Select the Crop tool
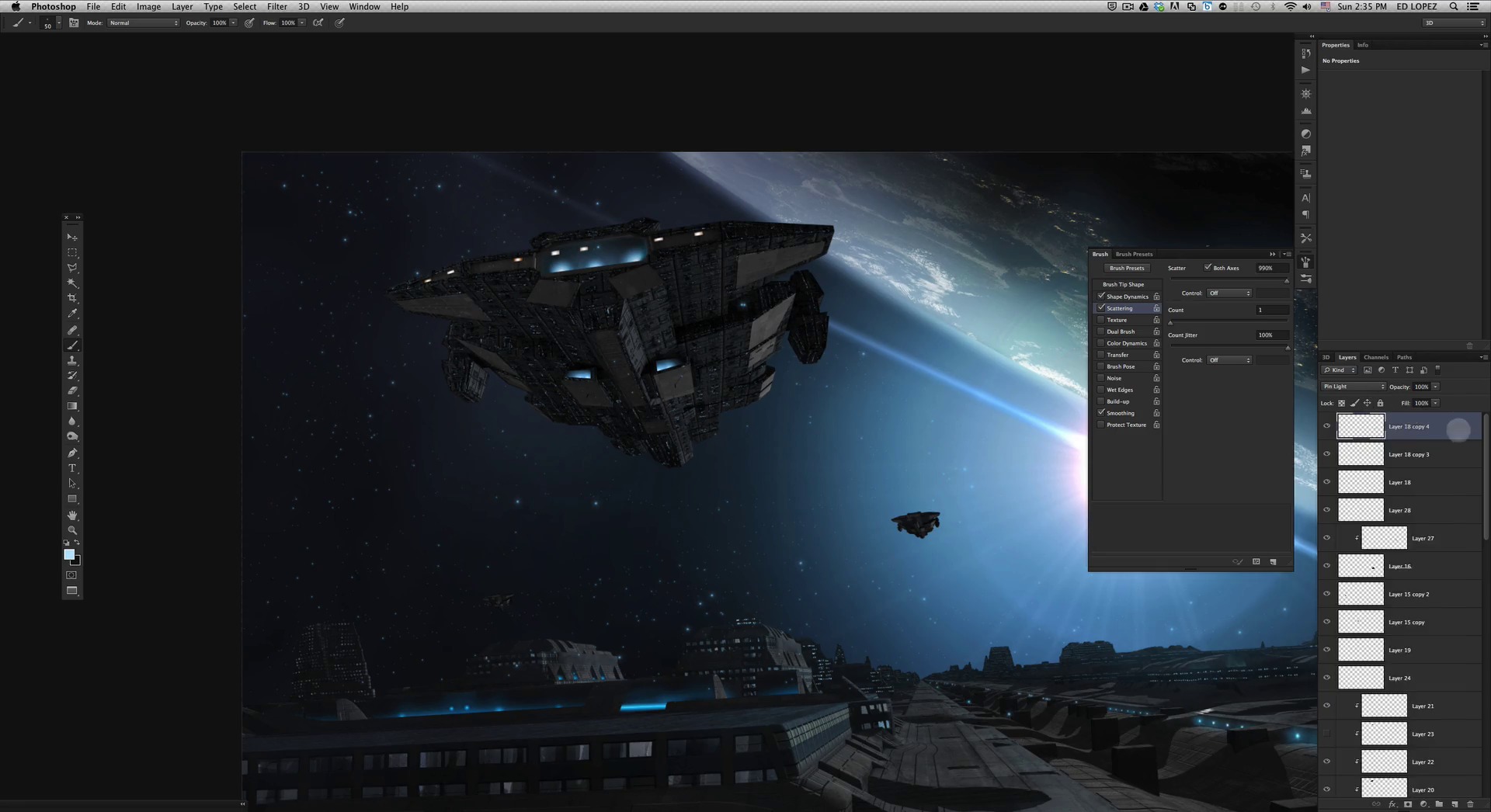This screenshot has height=812, width=1491. click(72, 299)
